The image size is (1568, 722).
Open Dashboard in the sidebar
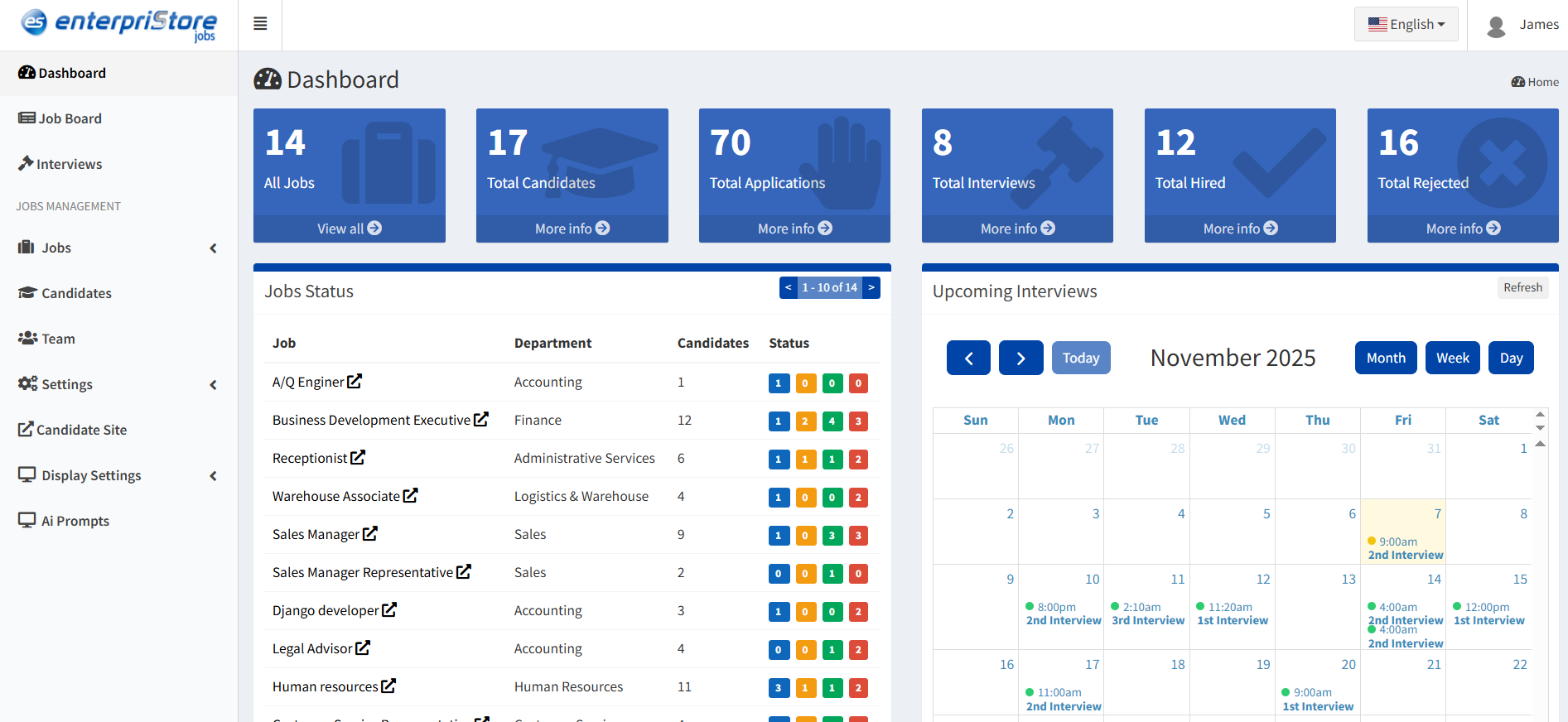(x=118, y=73)
